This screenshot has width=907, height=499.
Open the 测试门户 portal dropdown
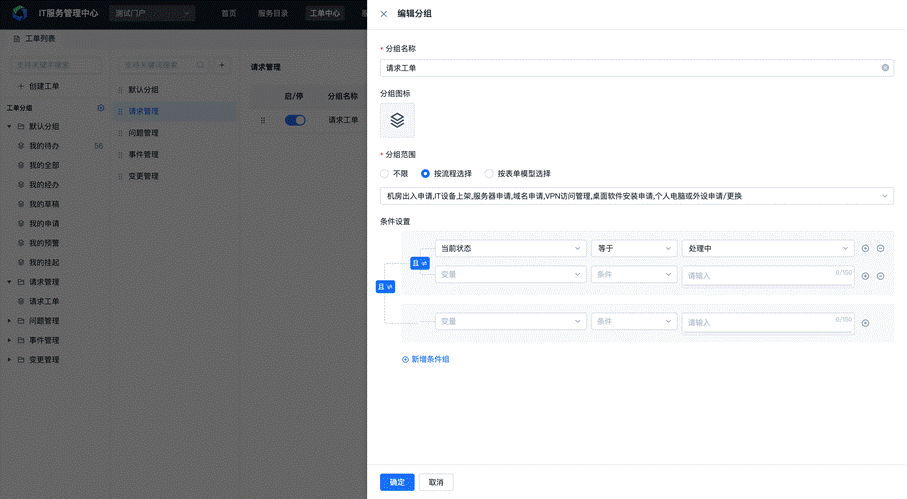(152, 13)
